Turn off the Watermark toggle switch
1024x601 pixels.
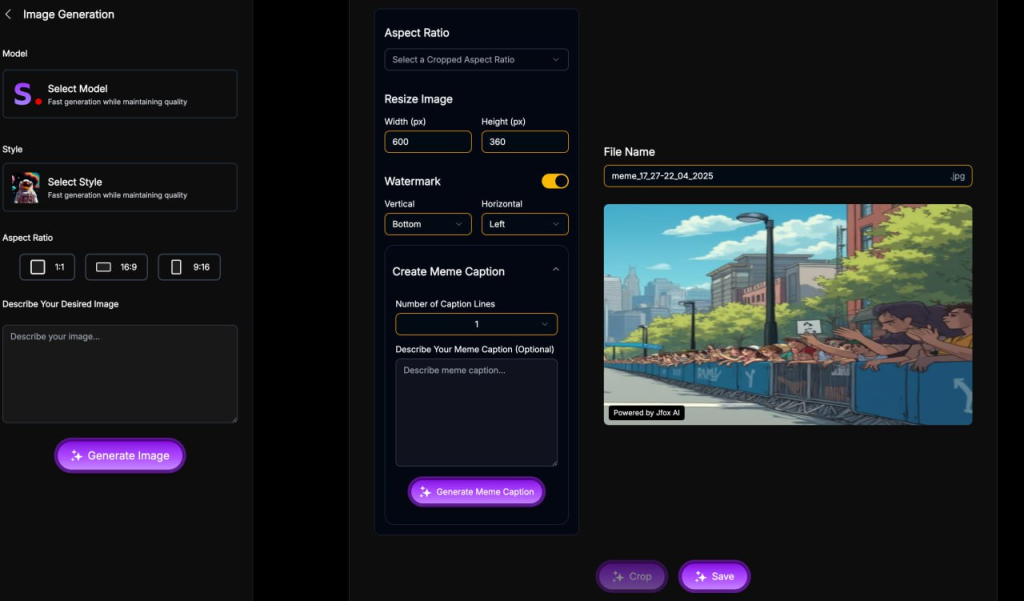click(555, 181)
